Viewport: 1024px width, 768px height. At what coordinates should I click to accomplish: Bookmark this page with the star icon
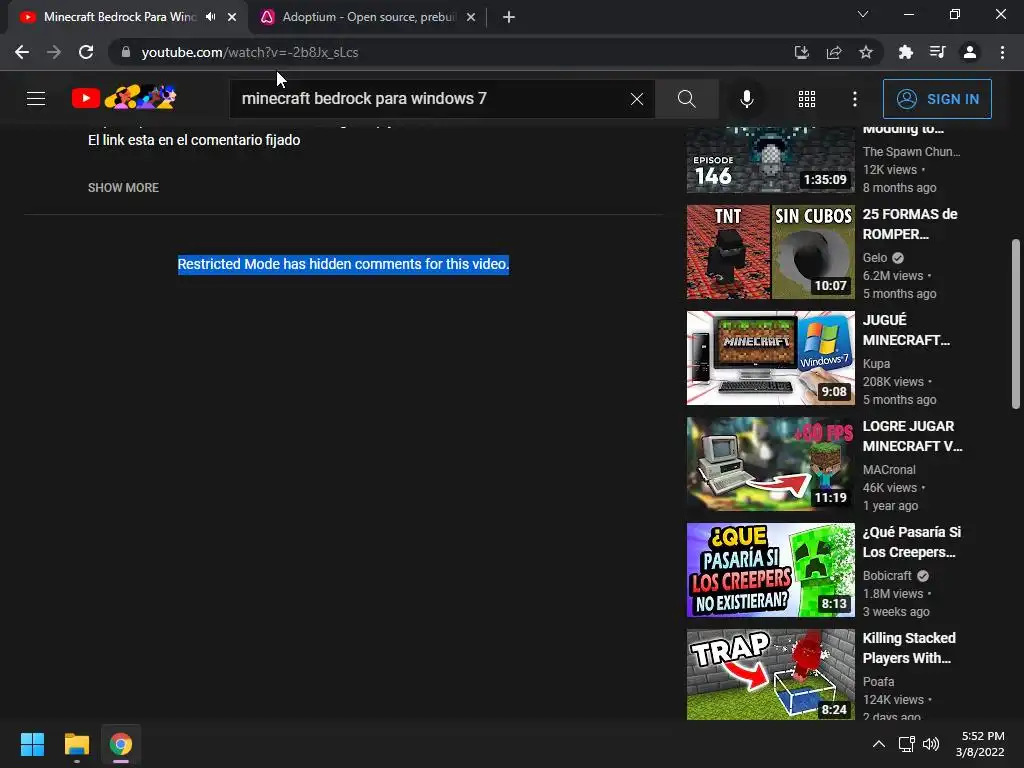pyautogui.click(x=866, y=52)
